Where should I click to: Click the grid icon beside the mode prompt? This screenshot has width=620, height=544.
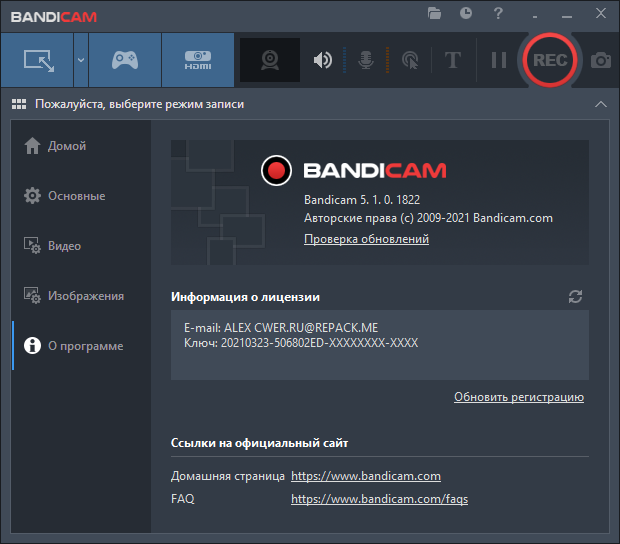pos(19,104)
